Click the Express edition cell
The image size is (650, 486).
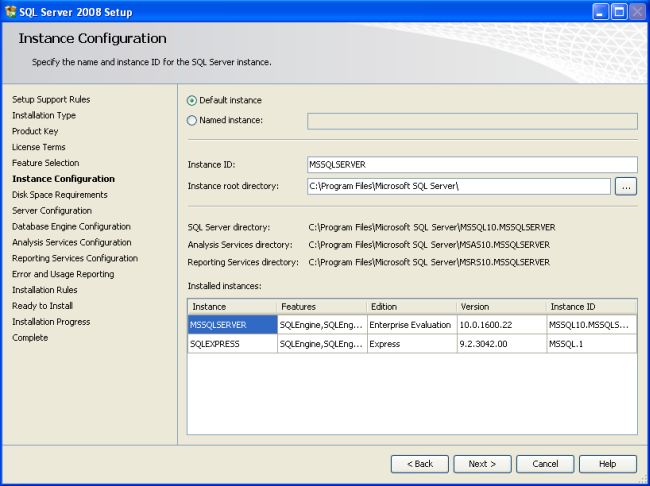412,344
